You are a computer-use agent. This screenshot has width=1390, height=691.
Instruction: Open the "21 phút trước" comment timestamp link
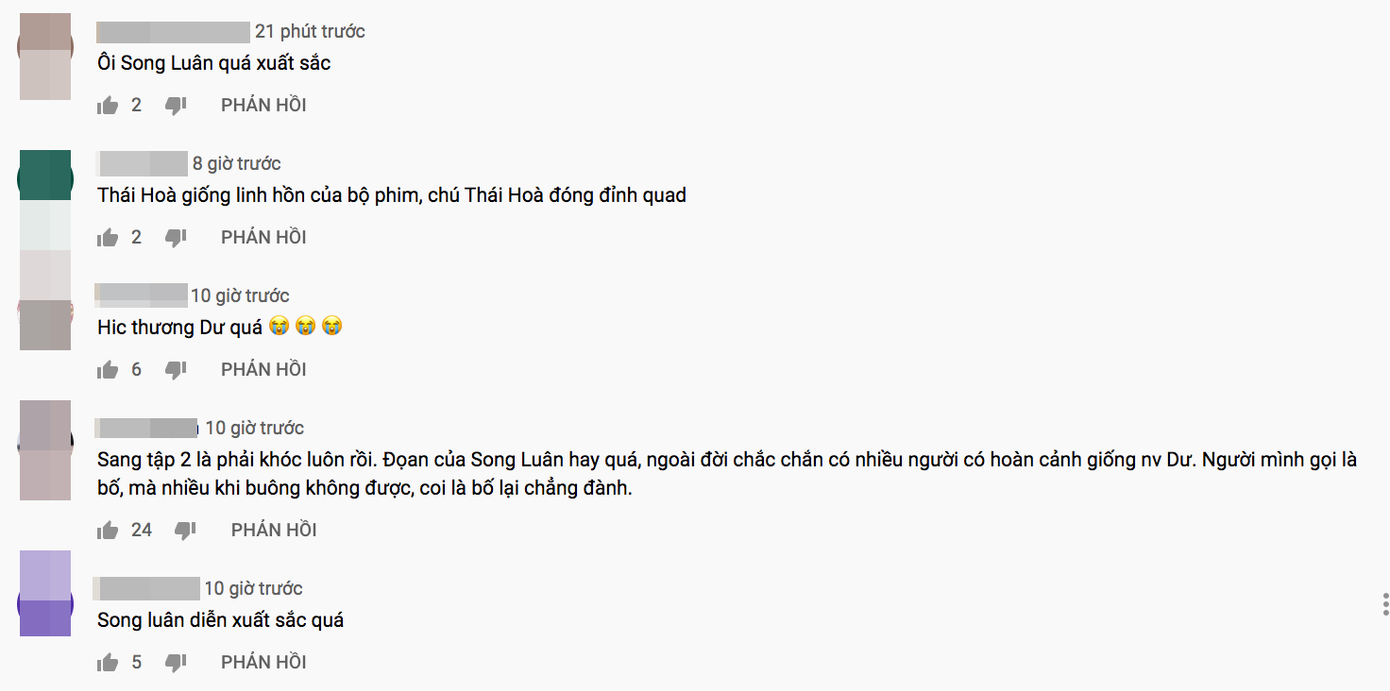point(310,31)
